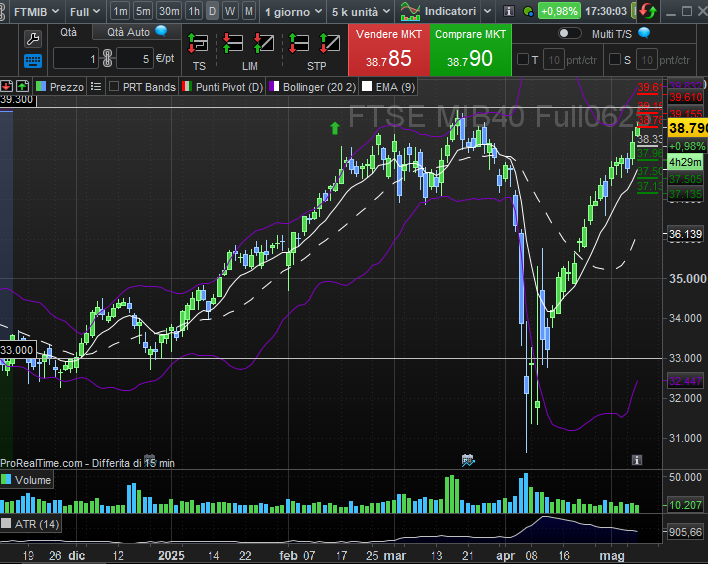Screen dimensions: 708x564
Task: Place a buy limit order (LIM left icon)
Action: coord(233,44)
